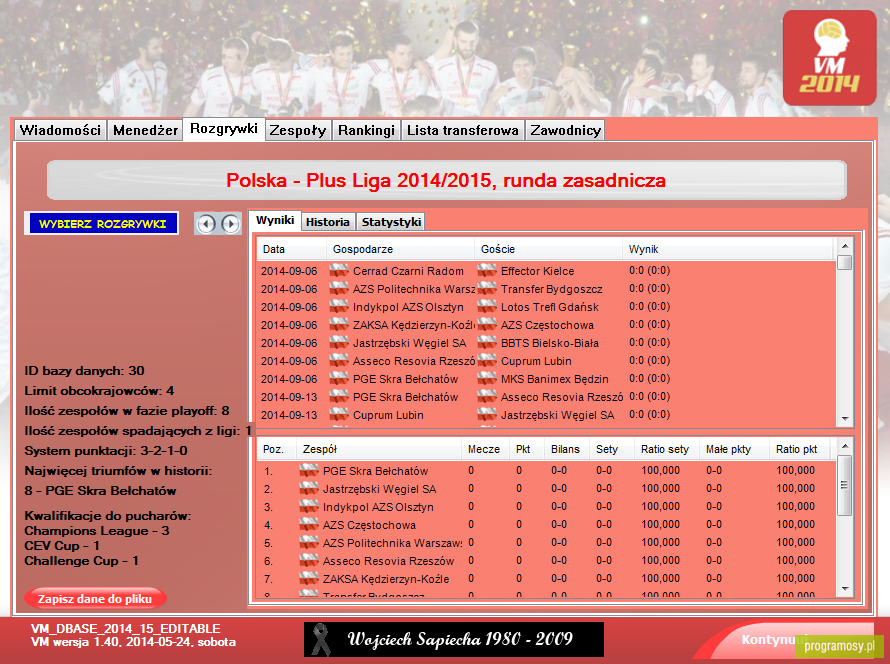Screen dimensions: 890x664
Task: Click the Sety column header
Action: (612, 449)
